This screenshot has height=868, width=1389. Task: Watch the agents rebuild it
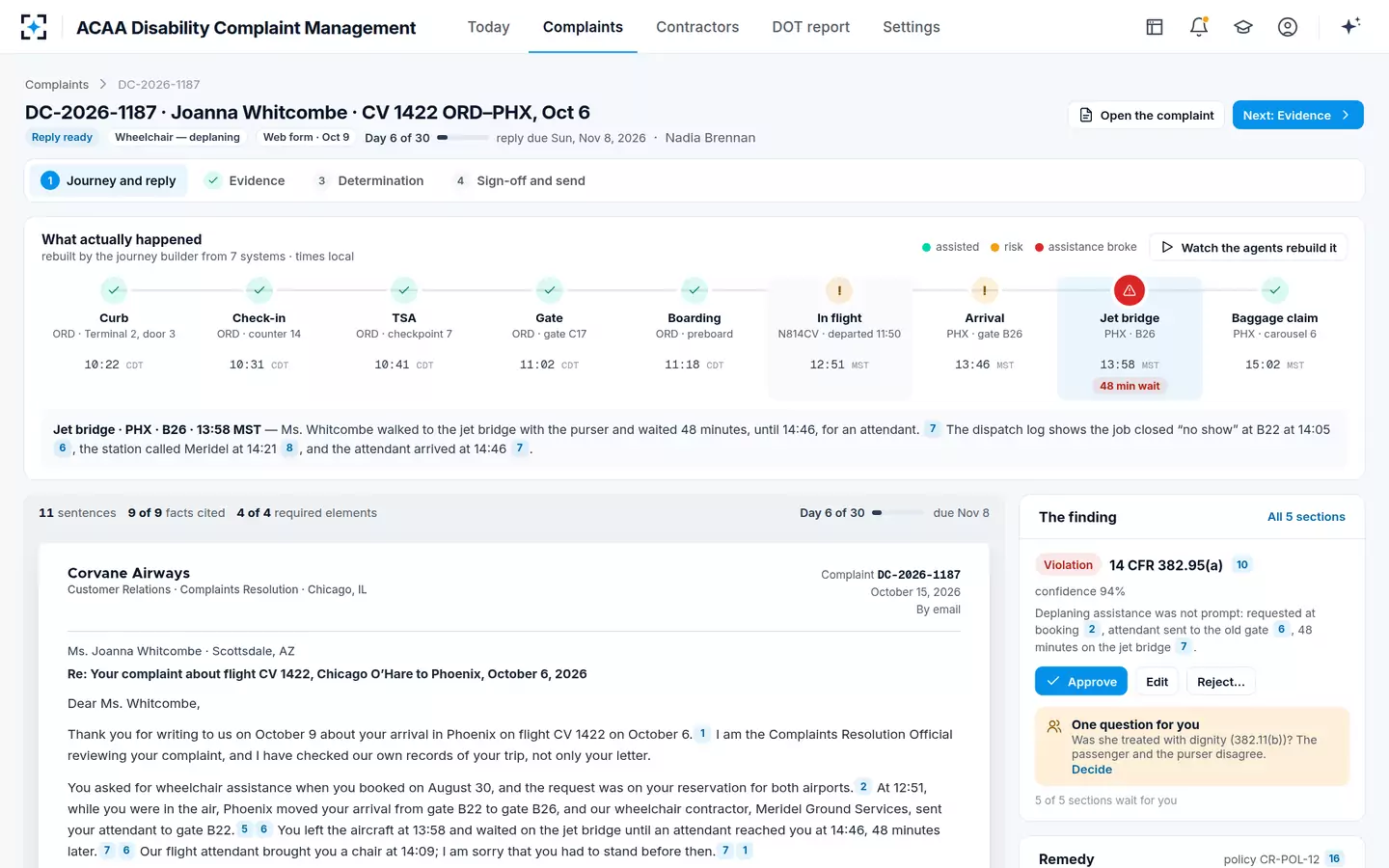point(1249,248)
